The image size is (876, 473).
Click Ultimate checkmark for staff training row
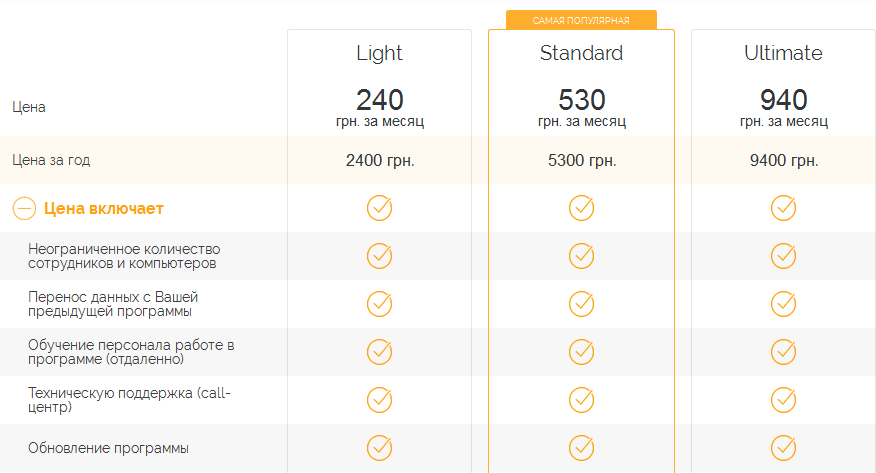tap(783, 351)
